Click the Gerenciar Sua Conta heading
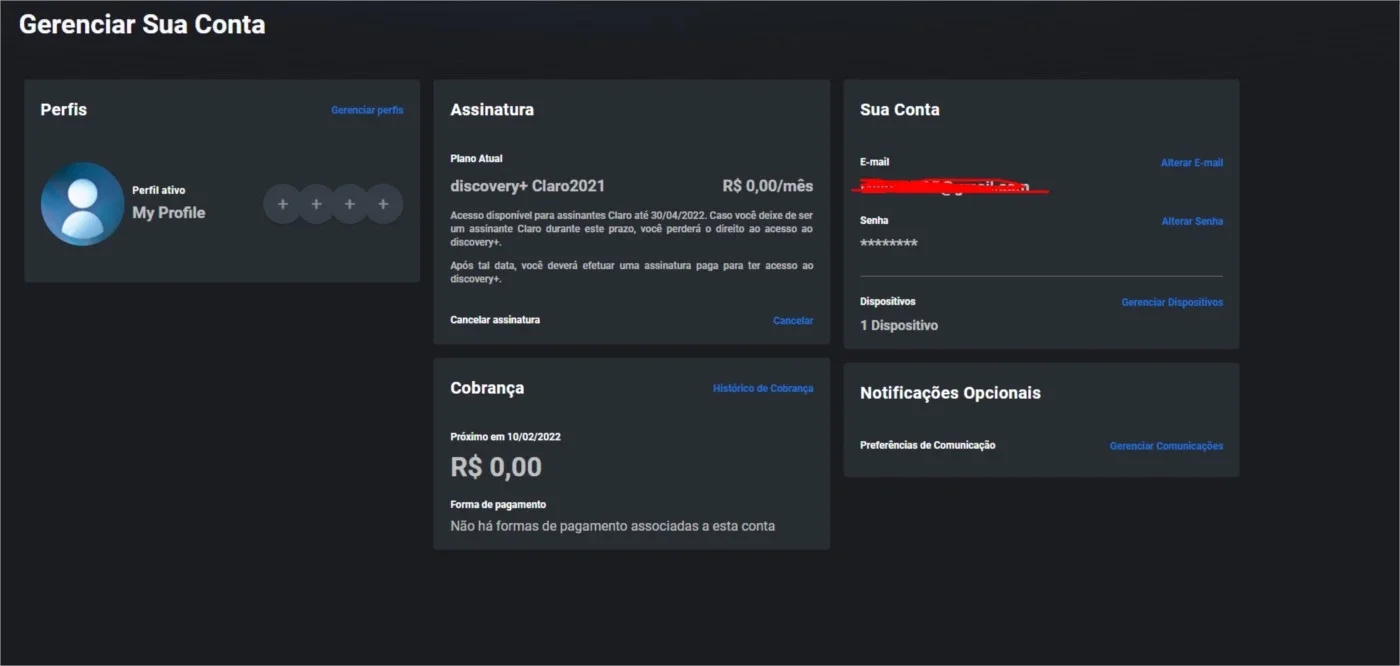The height and width of the screenshot is (666, 1400). point(142,25)
